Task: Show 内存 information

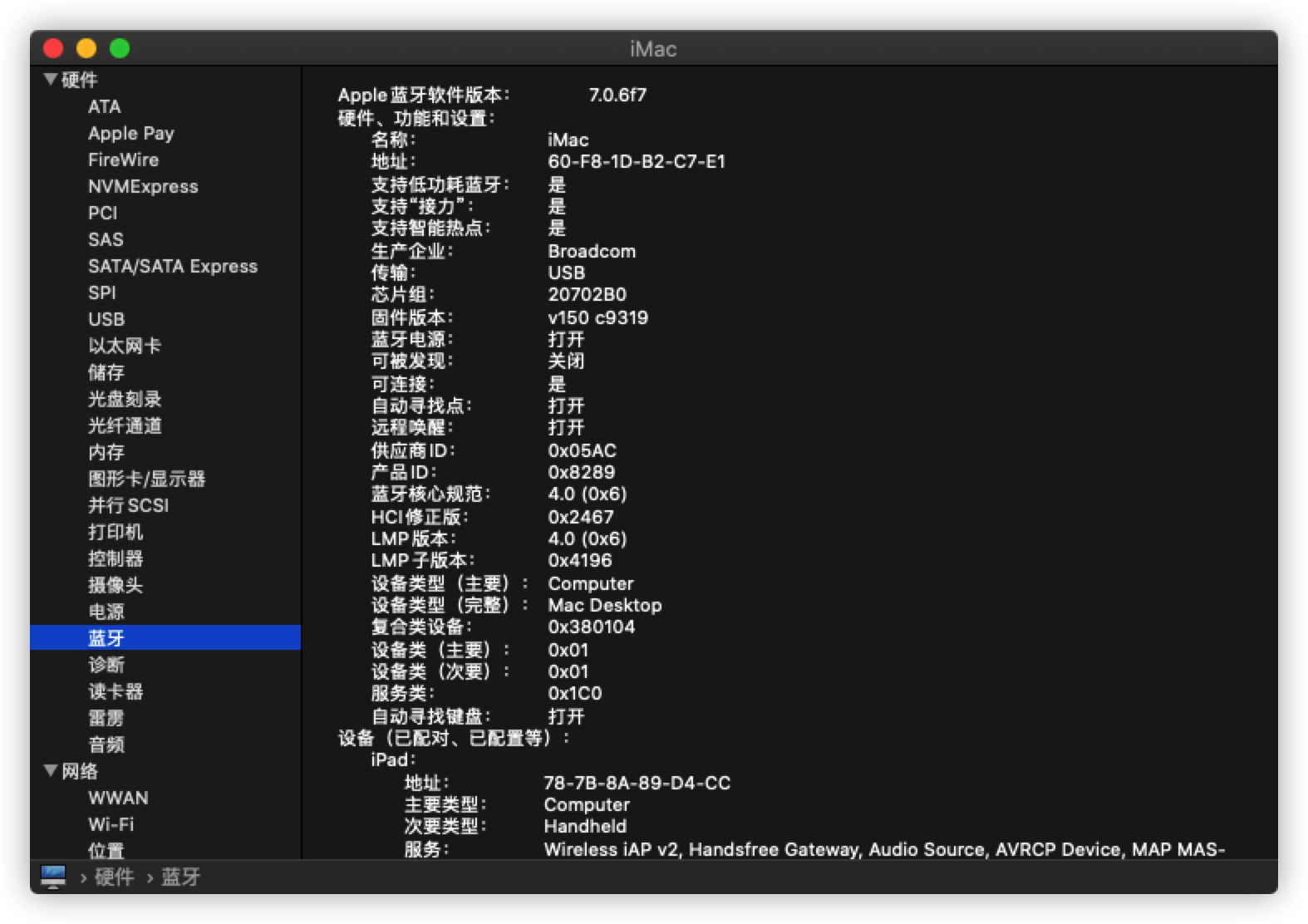Action: click(x=106, y=452)
